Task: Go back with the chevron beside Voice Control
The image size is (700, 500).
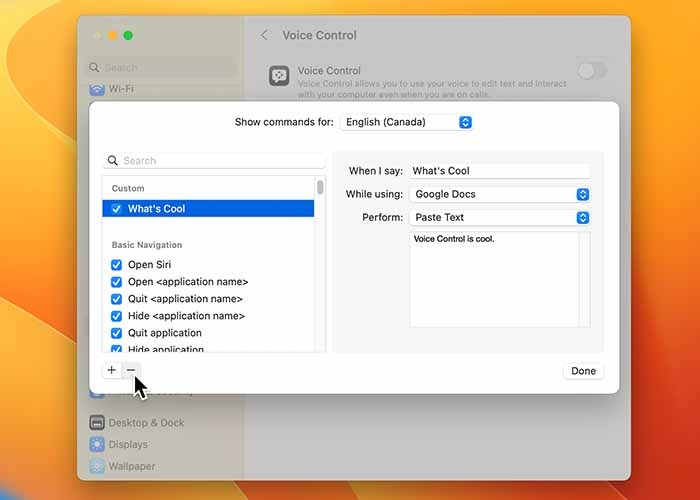Action: tap(264, 35)
